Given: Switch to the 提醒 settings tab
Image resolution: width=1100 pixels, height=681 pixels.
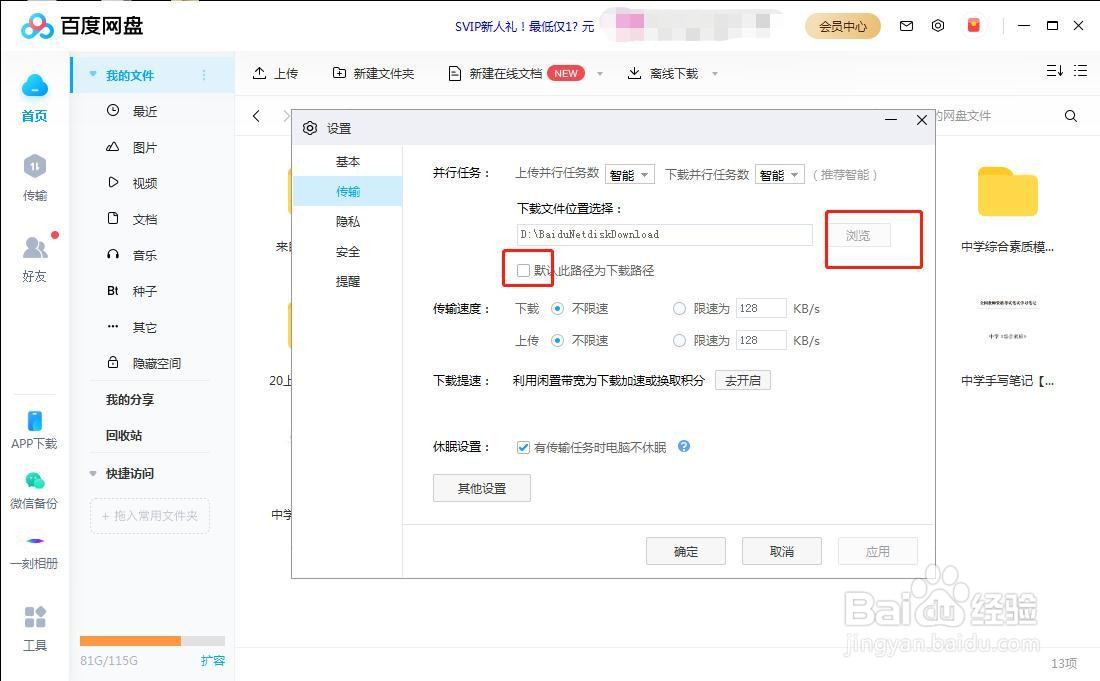Looking at the screenshot, I should click(347, 281).
